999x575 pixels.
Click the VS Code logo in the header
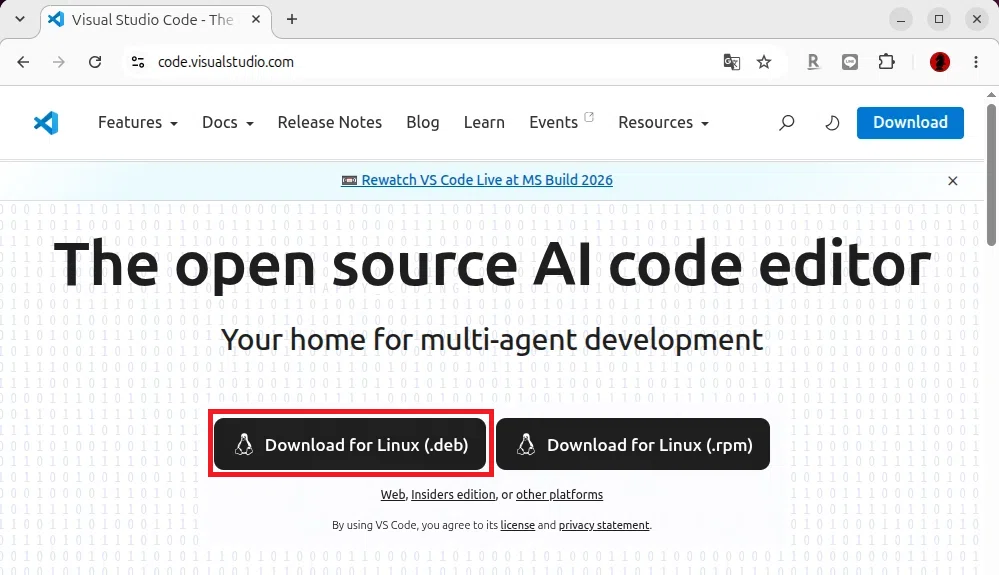tap(46, 122)
